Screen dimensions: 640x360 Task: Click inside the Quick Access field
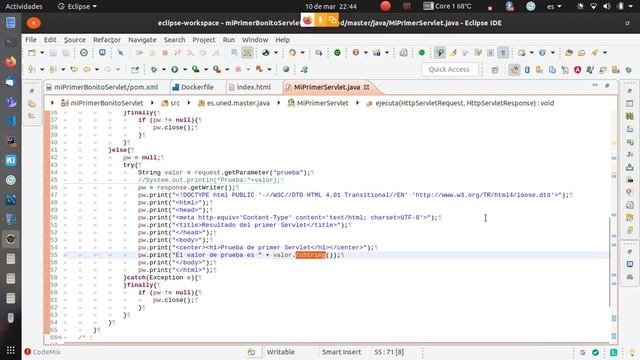pos(449,69)
